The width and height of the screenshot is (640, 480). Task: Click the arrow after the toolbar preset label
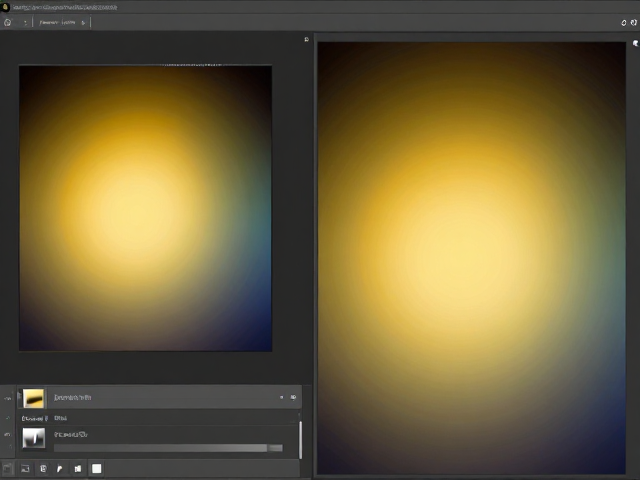tap(83, 23)
